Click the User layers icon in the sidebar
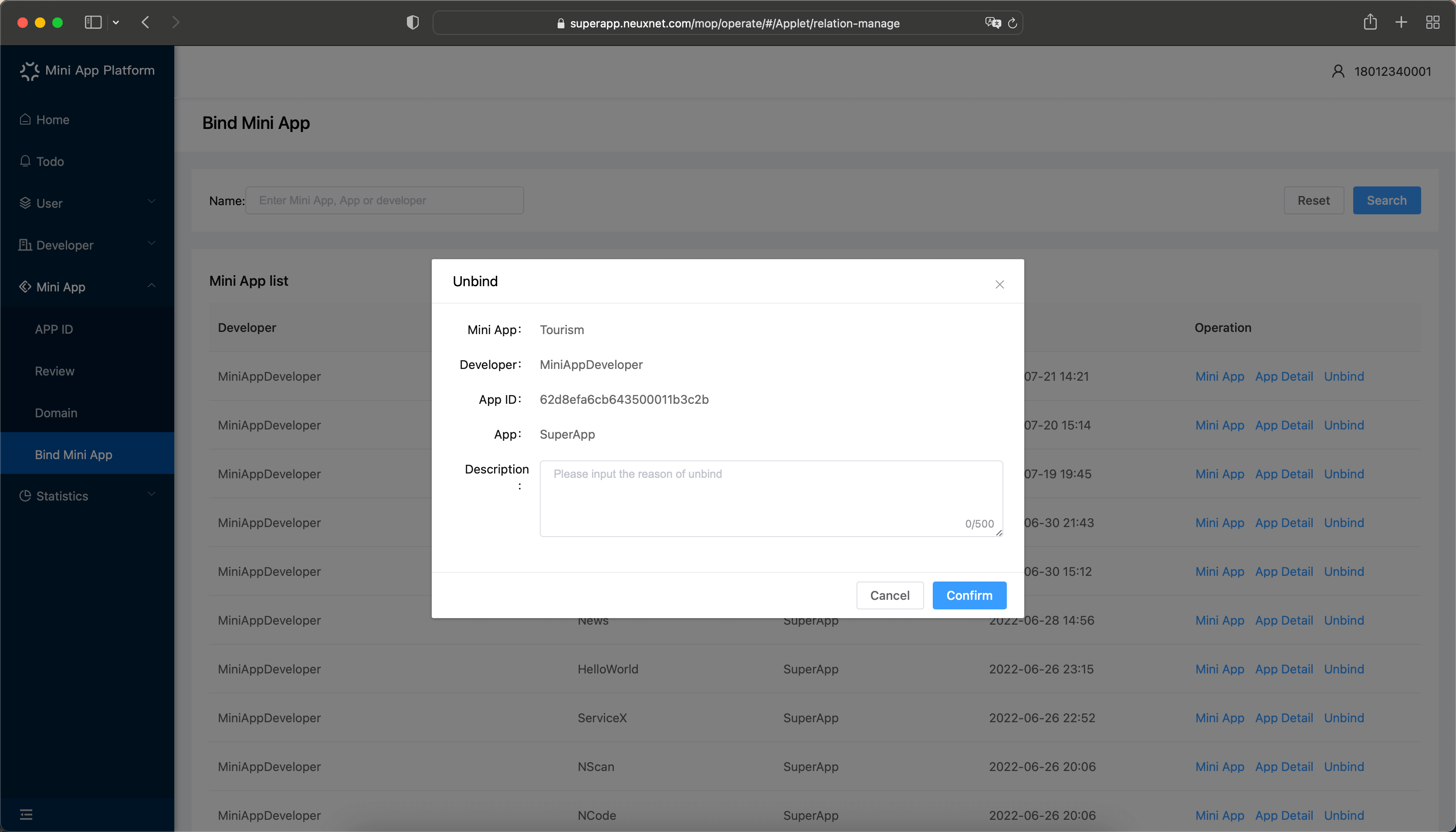This screenshot has height=832, width=1456. coord(25,203)
